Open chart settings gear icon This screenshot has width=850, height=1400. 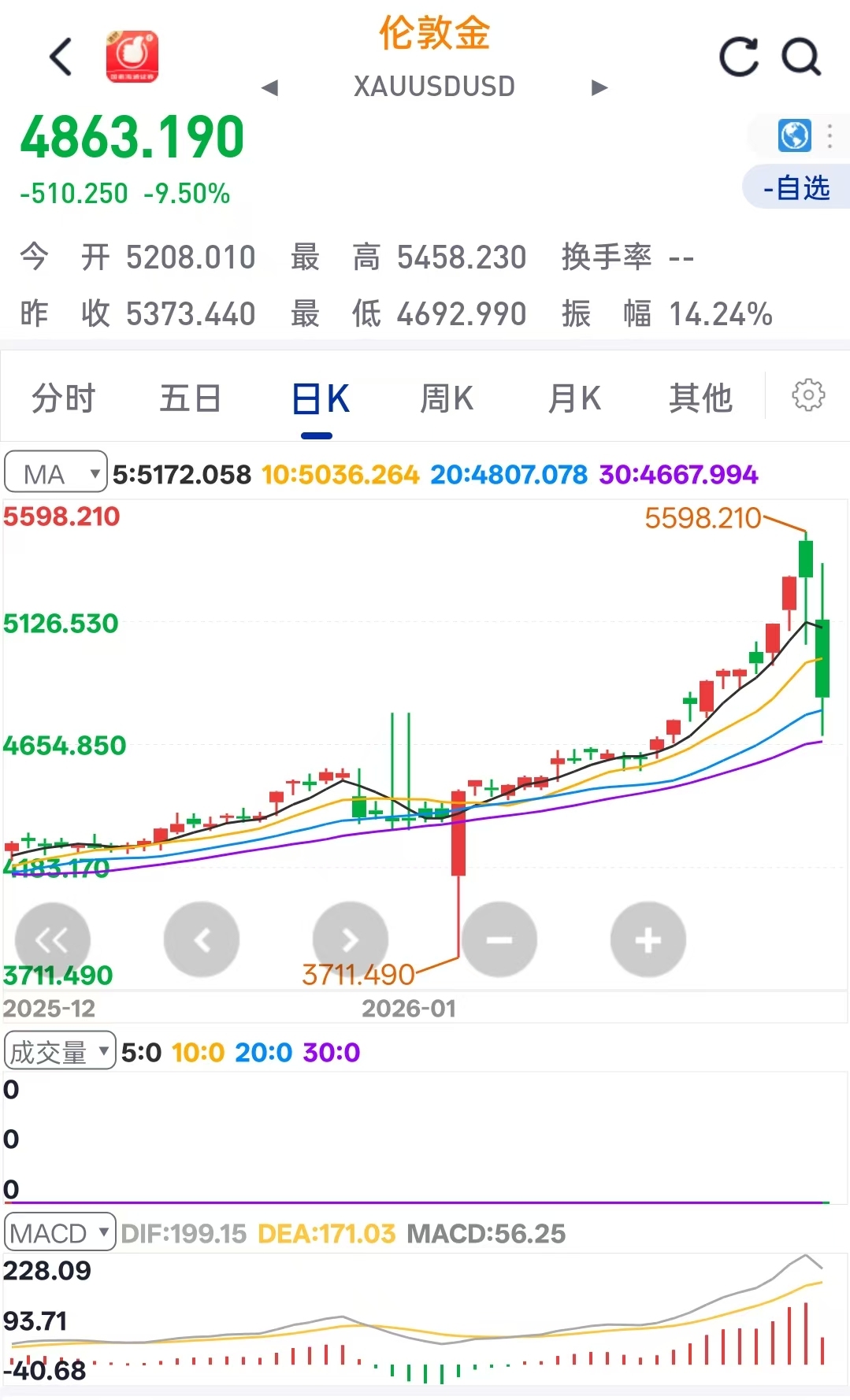pyautogui.click(x=808, y=395)
